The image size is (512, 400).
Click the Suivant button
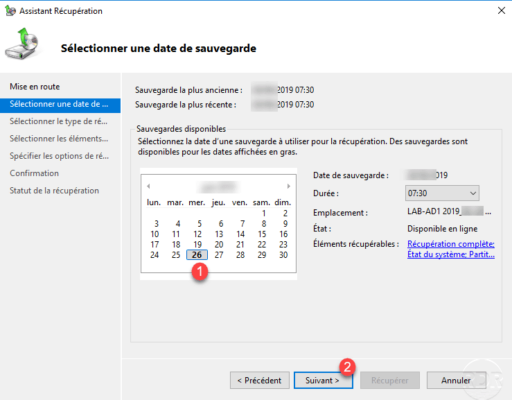(x=323, y=380)
